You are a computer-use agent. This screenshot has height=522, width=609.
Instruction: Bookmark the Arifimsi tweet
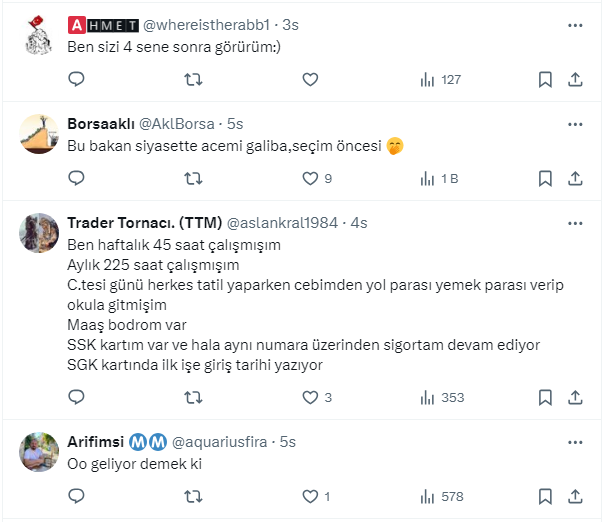tap(545, 496)
